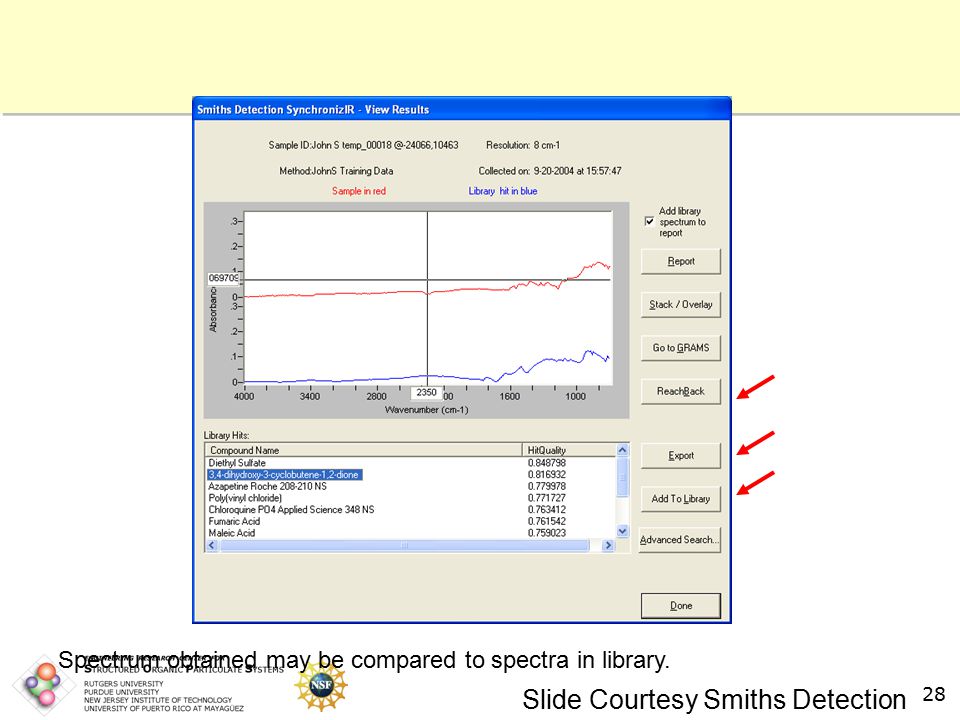This screenshot has width=960, height=720.
Task: Click the vertical scrollbar thumb
Action: point(623,477)
